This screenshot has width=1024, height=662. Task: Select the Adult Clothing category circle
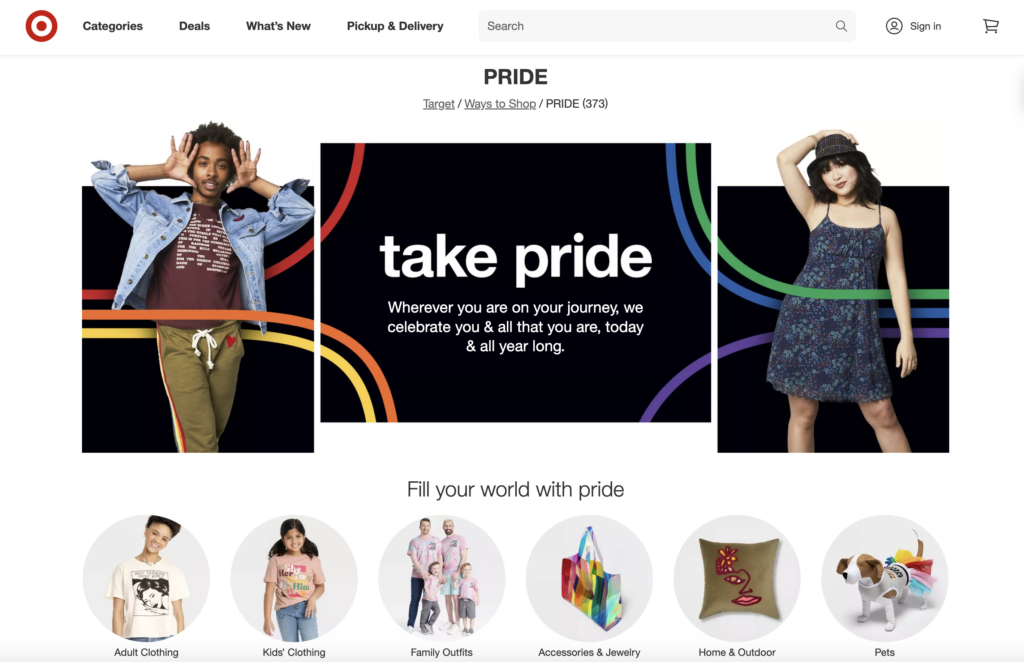(146, 578)
